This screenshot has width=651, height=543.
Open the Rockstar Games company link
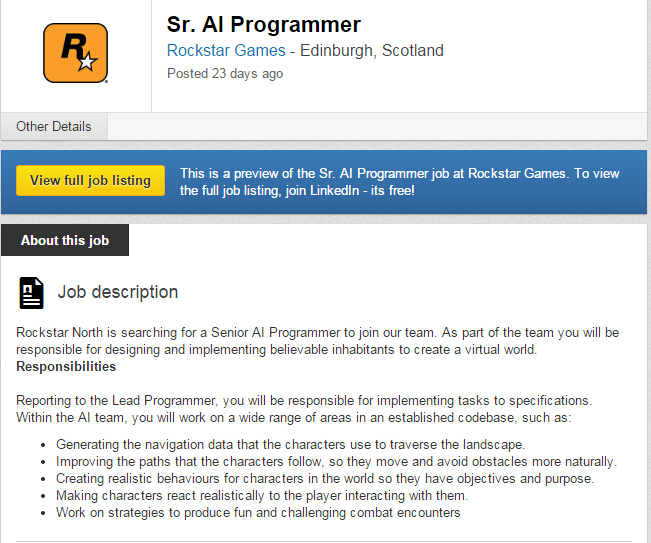(x=226, y=50)
